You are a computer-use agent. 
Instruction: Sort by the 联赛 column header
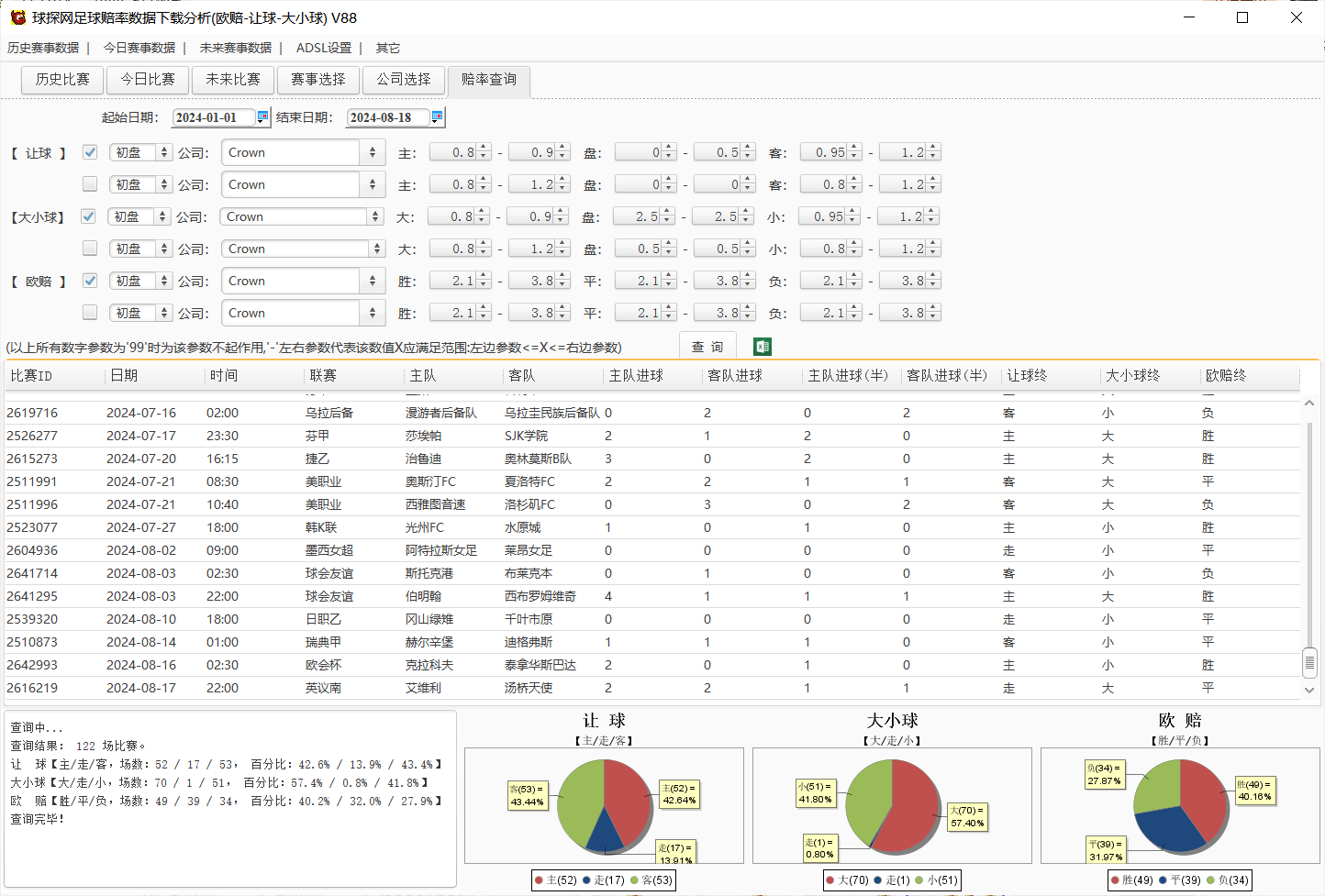click(353, 376)
